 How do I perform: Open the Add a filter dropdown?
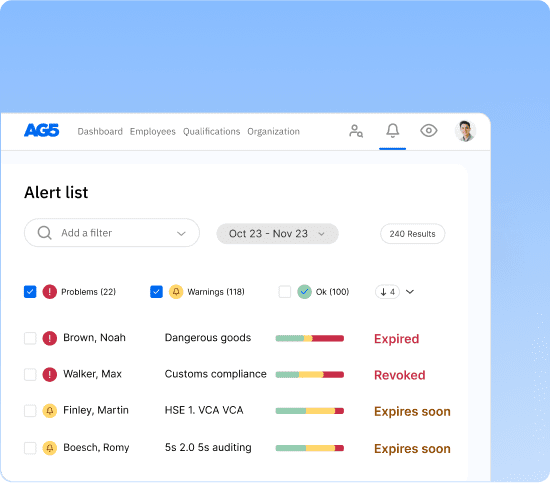112,233
